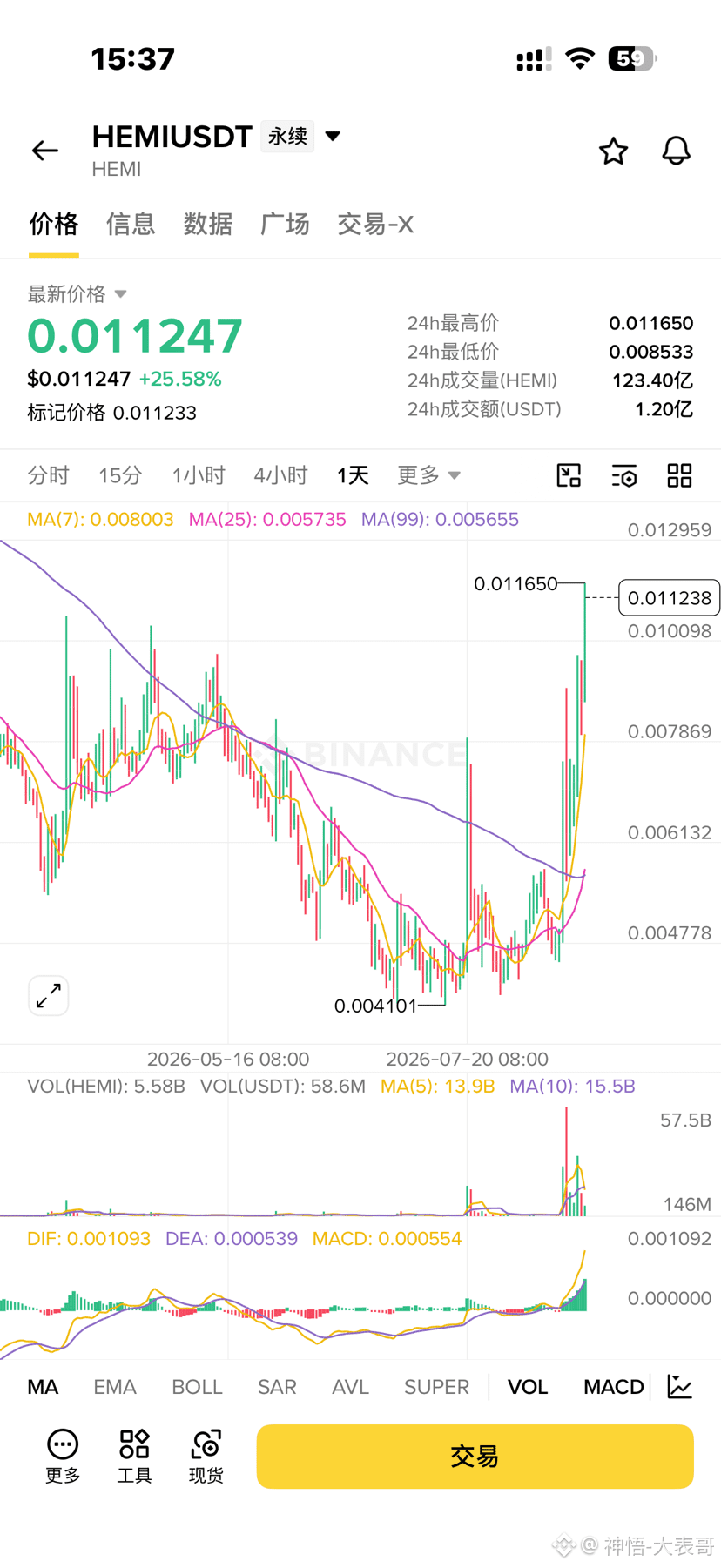Open indicator chart-line settings icon
This screenshot has width=721, height=1568.
click(679, 1386)
